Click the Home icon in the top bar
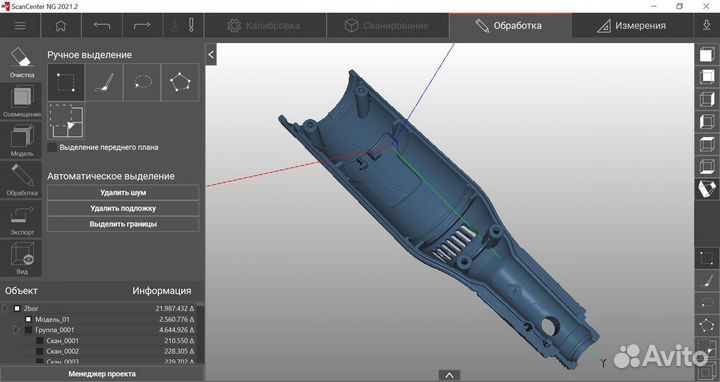720x382 pixels. [61, 26]
